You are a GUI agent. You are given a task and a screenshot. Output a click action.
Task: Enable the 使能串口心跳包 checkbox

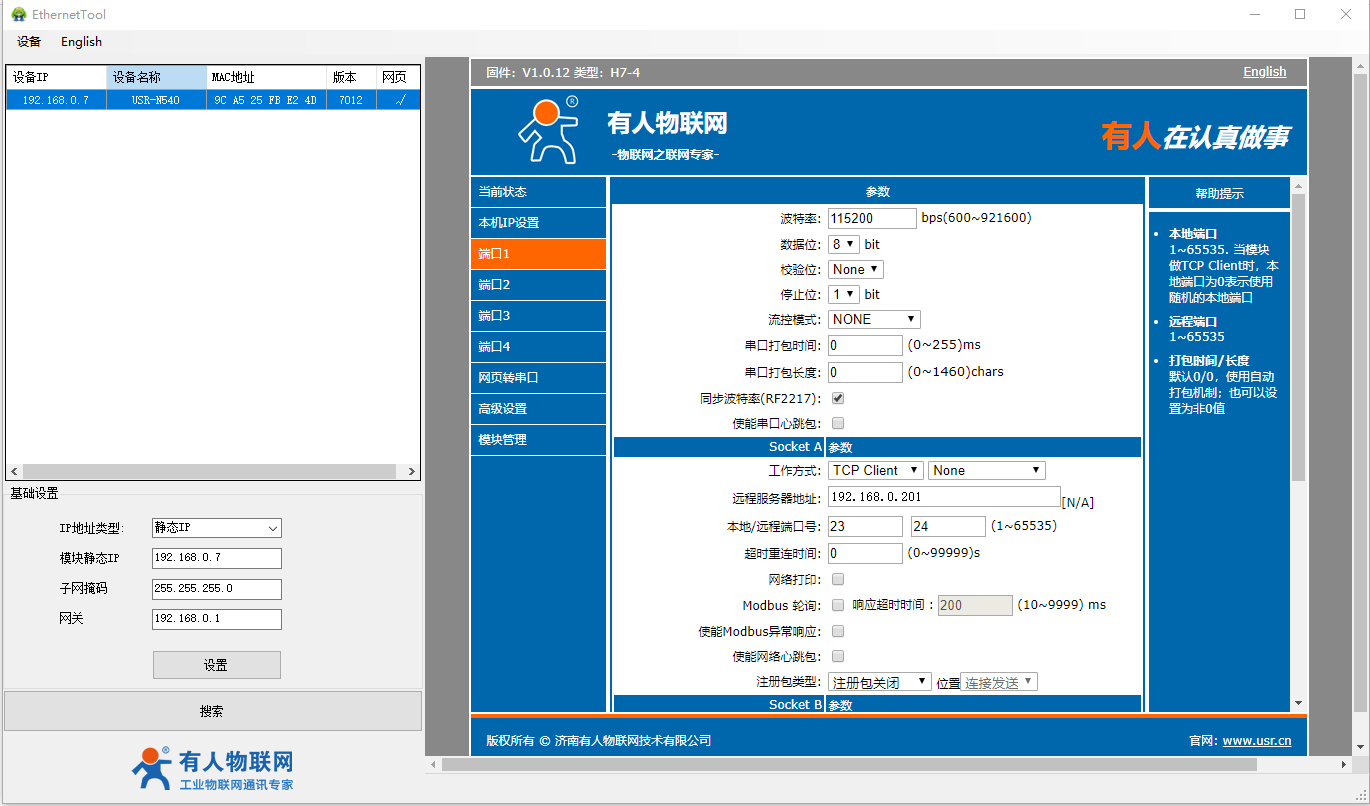tap(838, 423)
